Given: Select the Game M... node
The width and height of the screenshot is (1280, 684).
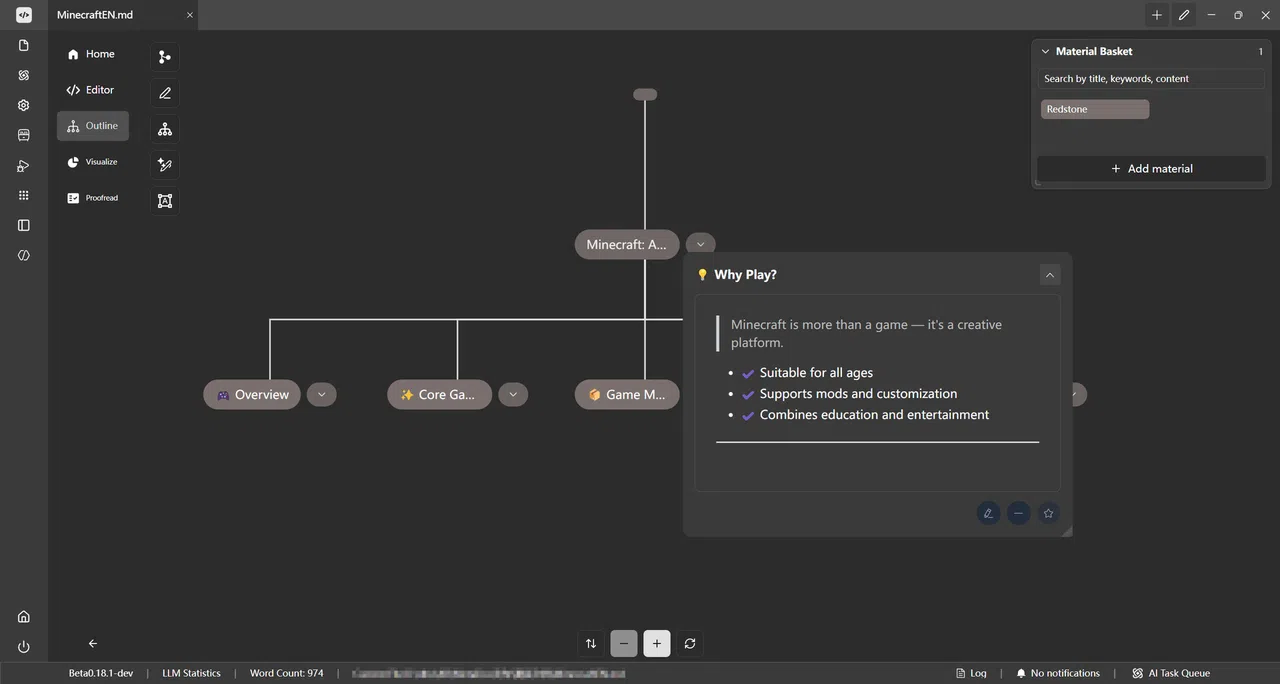Looking at the screenshot, I should point(627,394).
